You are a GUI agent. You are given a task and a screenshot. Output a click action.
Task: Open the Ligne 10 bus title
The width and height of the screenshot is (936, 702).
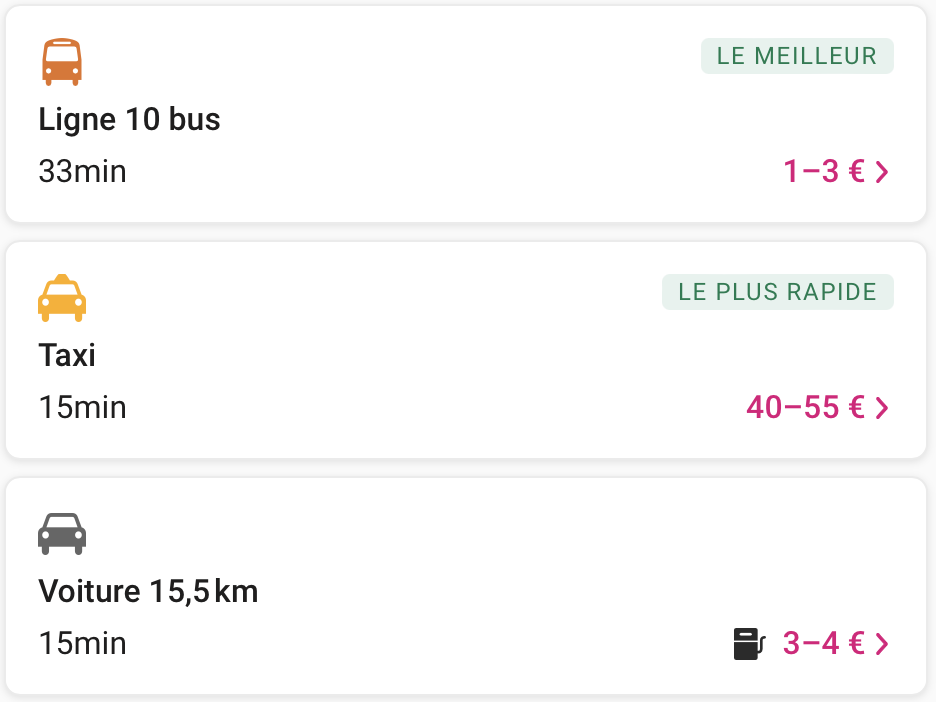(x=130, y=119)
